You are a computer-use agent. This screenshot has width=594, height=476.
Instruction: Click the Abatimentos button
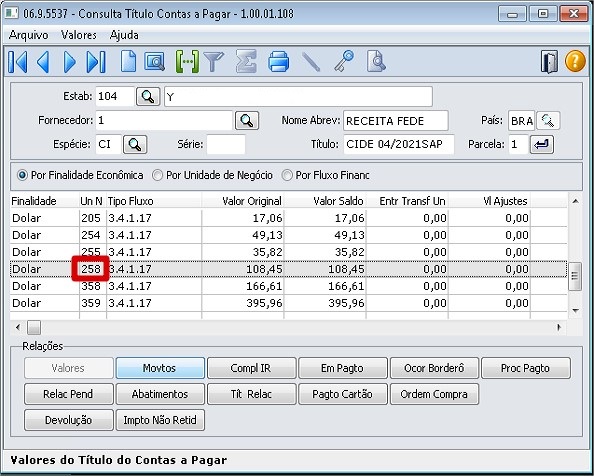tap(160, 394)
